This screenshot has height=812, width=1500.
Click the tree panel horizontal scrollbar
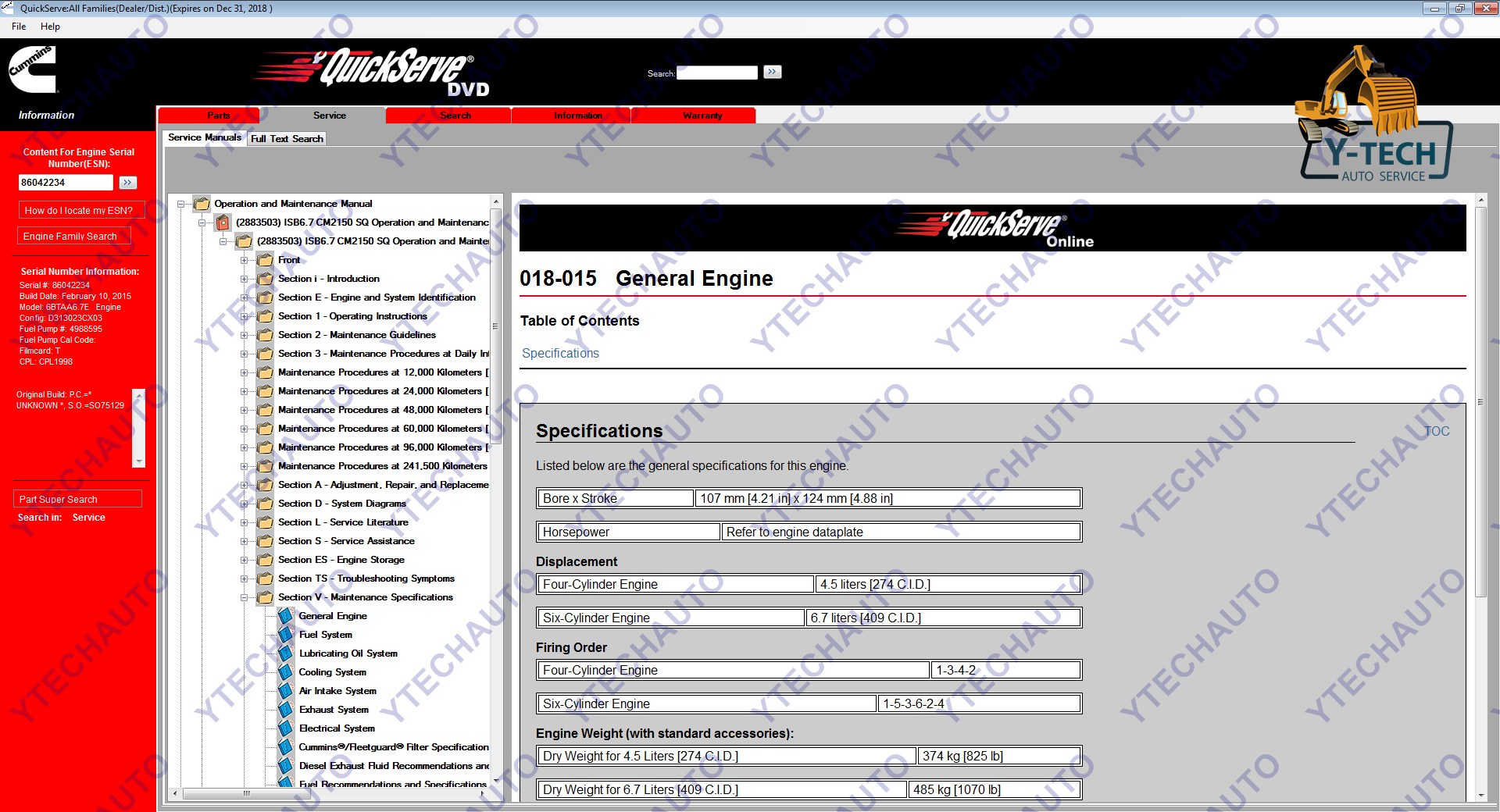click(x=246, y=793)
